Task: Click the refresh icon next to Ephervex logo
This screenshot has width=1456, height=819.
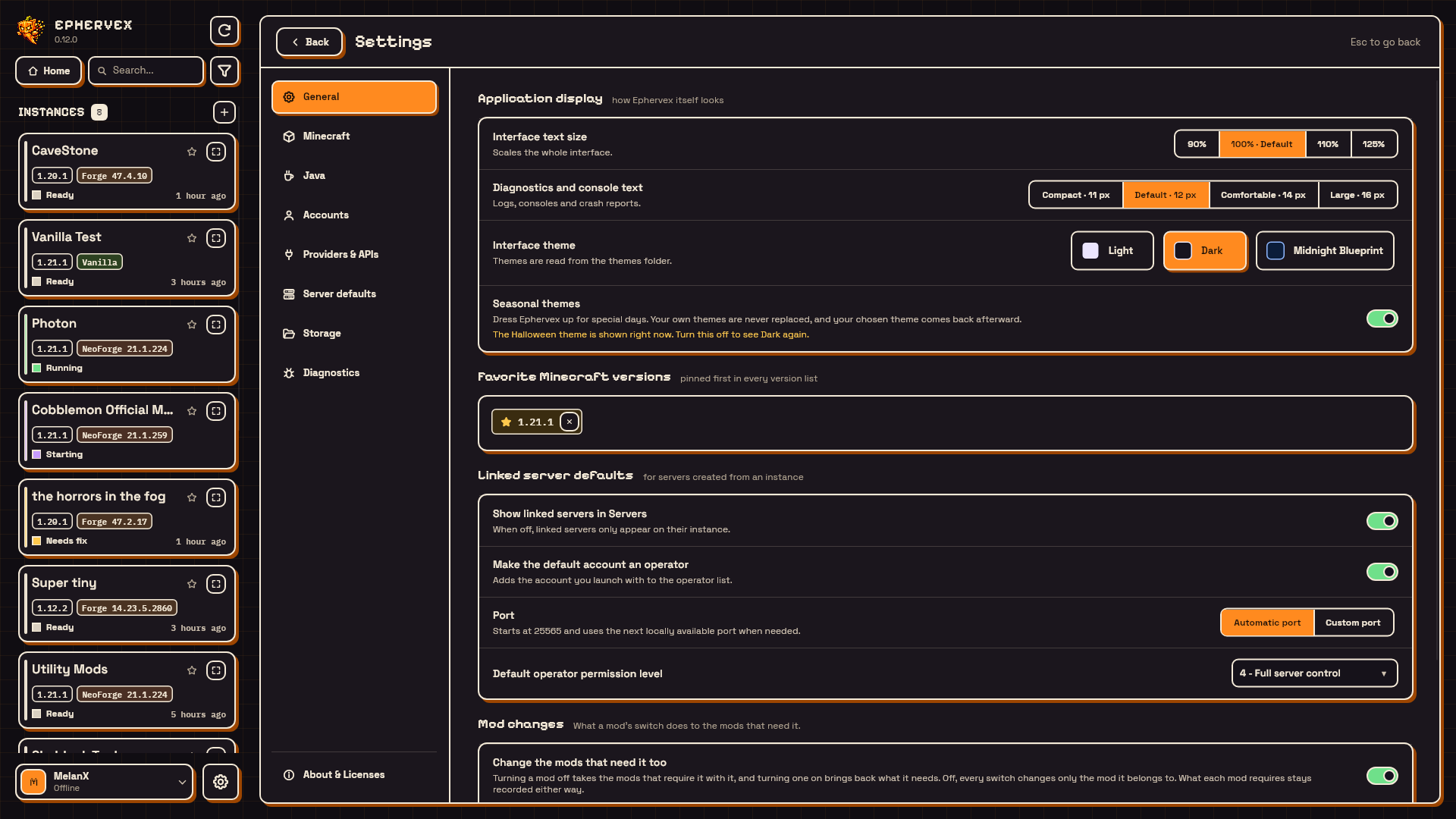Action: point(224,30)
